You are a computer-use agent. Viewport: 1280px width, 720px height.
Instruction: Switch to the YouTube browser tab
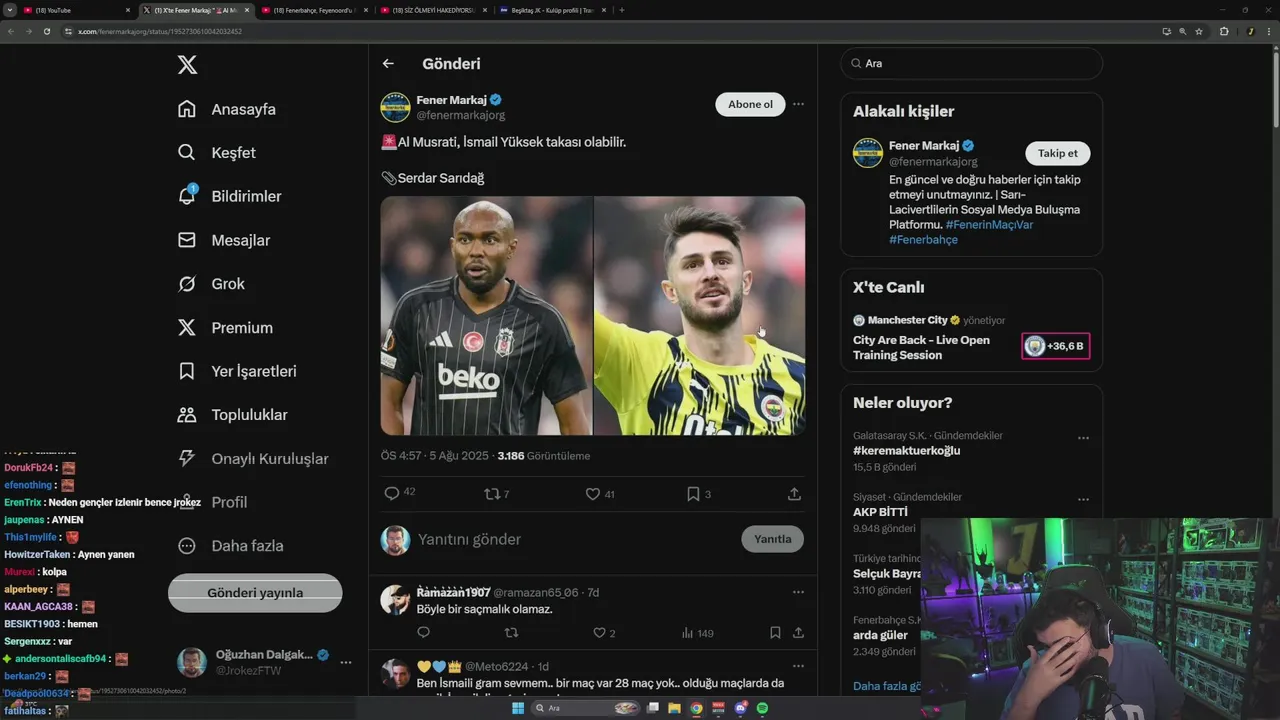pyautogui.click(x=75, y=10)
